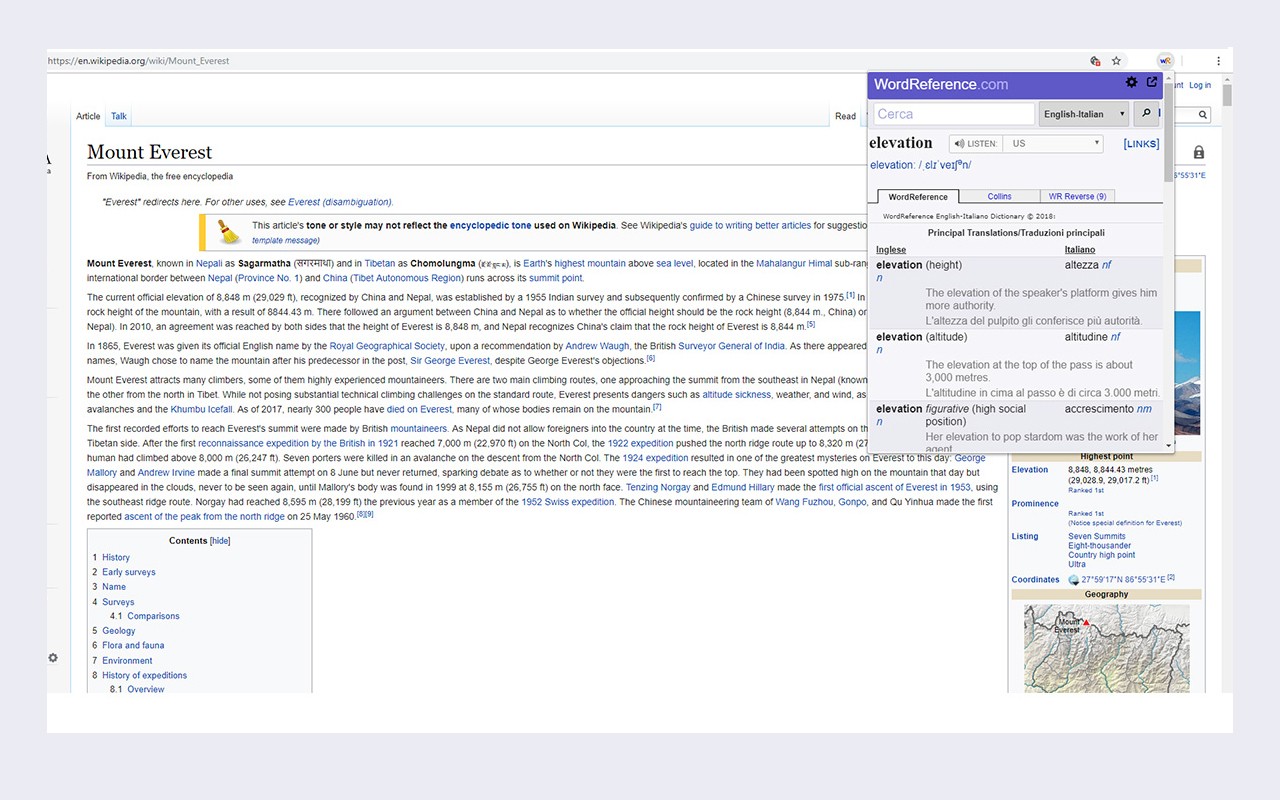Click the [LINKS] link in the popup

tap(1141, 144)
